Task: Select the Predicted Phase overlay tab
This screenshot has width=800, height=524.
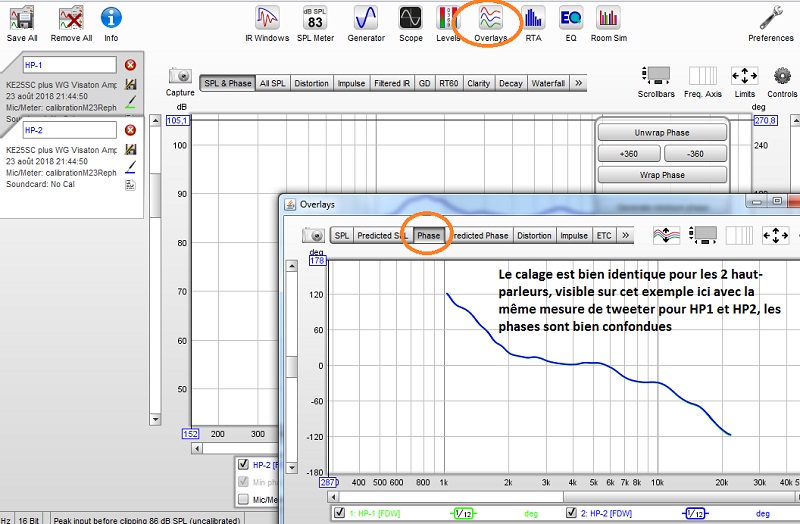Action: (480, 235)
